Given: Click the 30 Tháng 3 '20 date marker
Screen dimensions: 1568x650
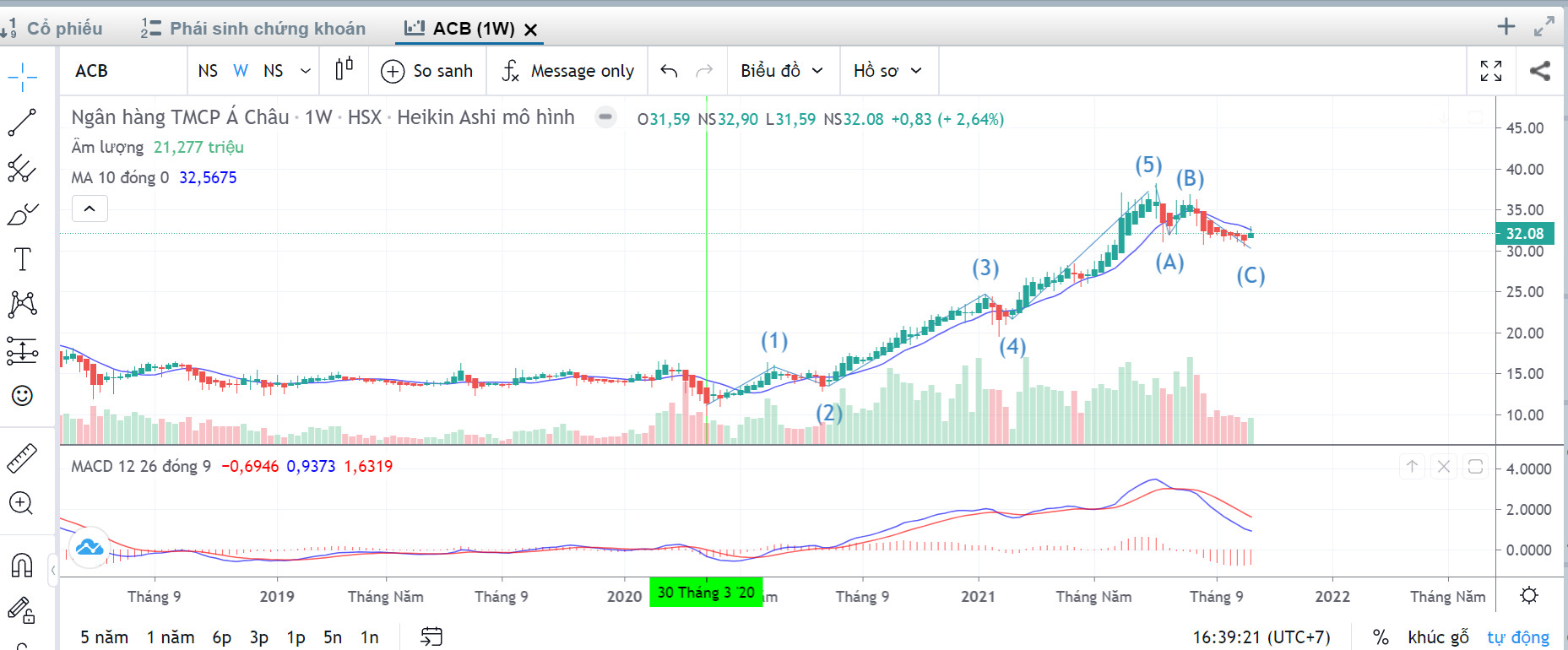Looking at the screenshot, I should coord(706,593).
